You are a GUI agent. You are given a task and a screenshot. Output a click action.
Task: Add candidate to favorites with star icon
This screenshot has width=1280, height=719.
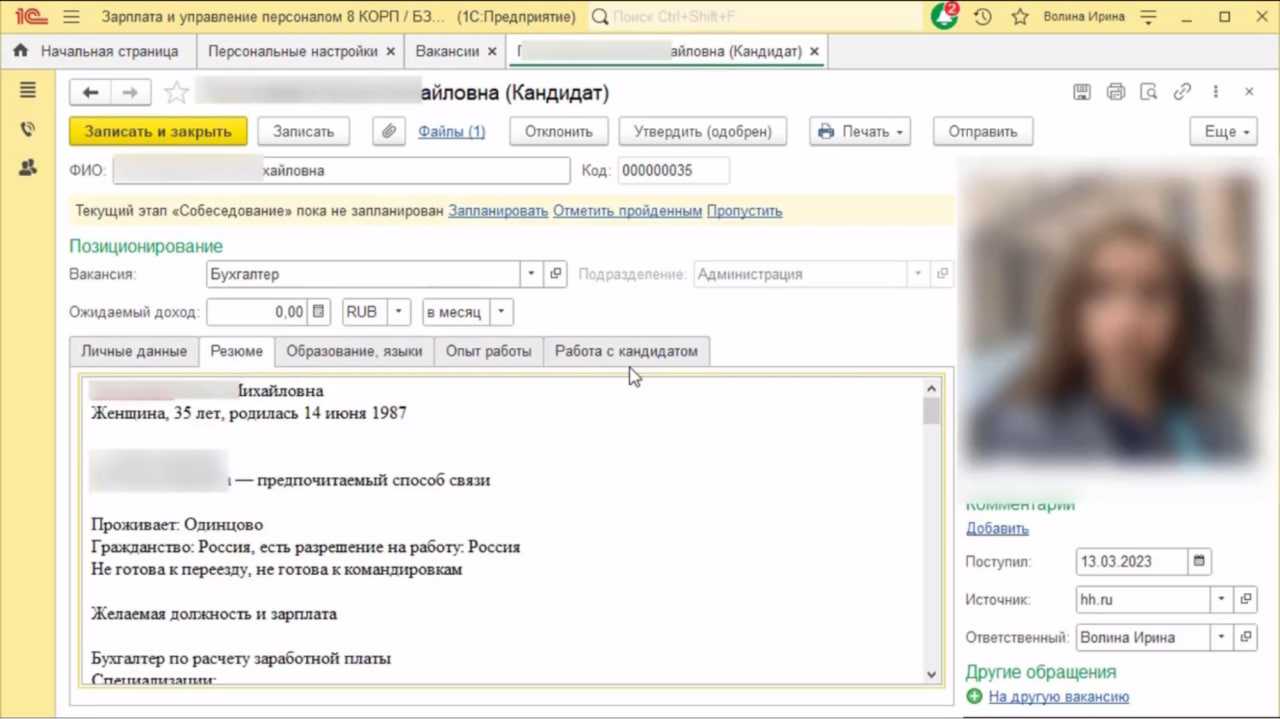(176, 93)
